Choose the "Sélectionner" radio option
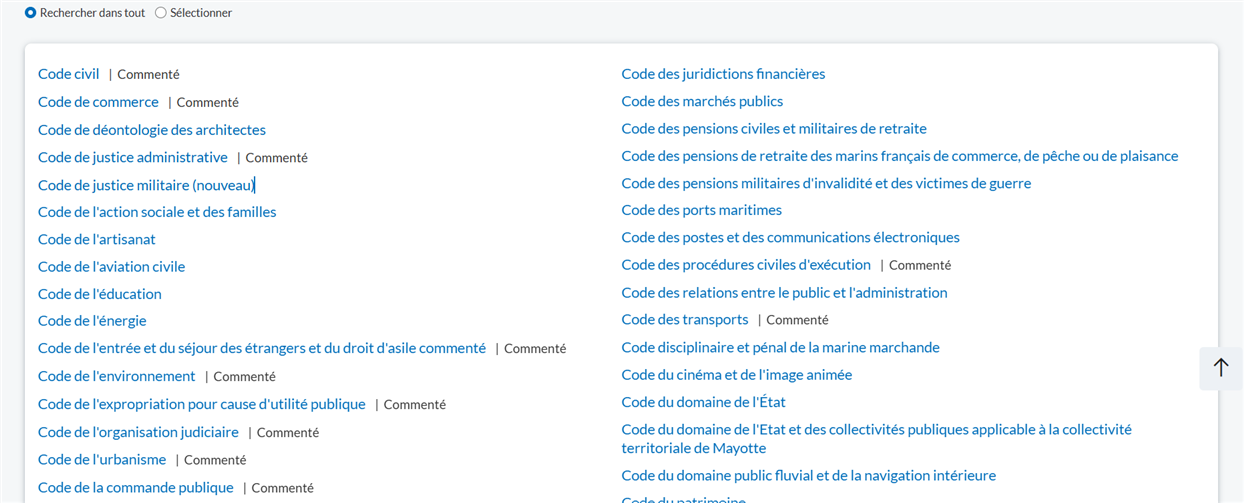 click(x=161, y=13)
